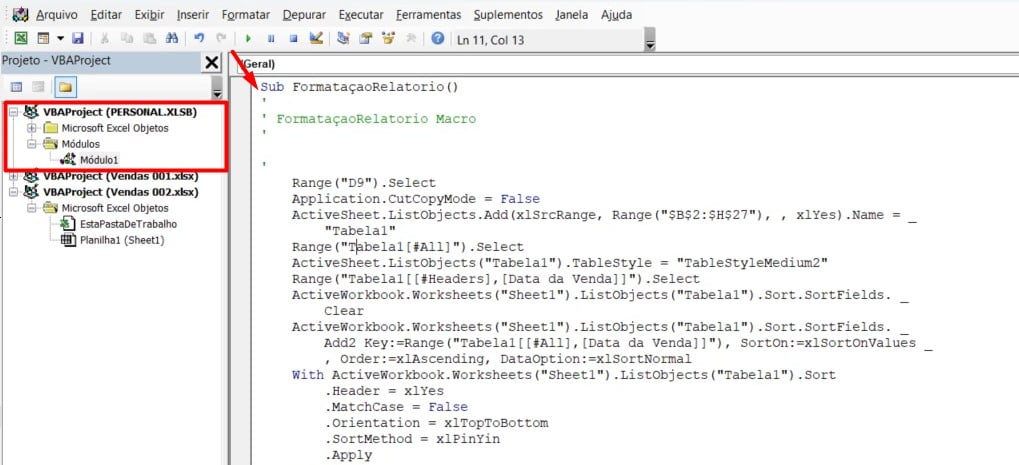Save the project with the floppy disk icon
The image size is (1019, 465).
click(77, 38)
